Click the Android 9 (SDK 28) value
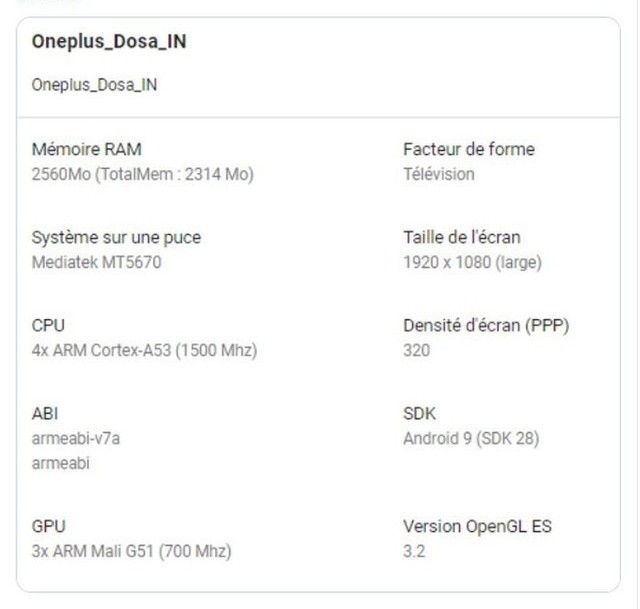Image resolution: width=640 pixels, height=609 pixels. (471, 439)
